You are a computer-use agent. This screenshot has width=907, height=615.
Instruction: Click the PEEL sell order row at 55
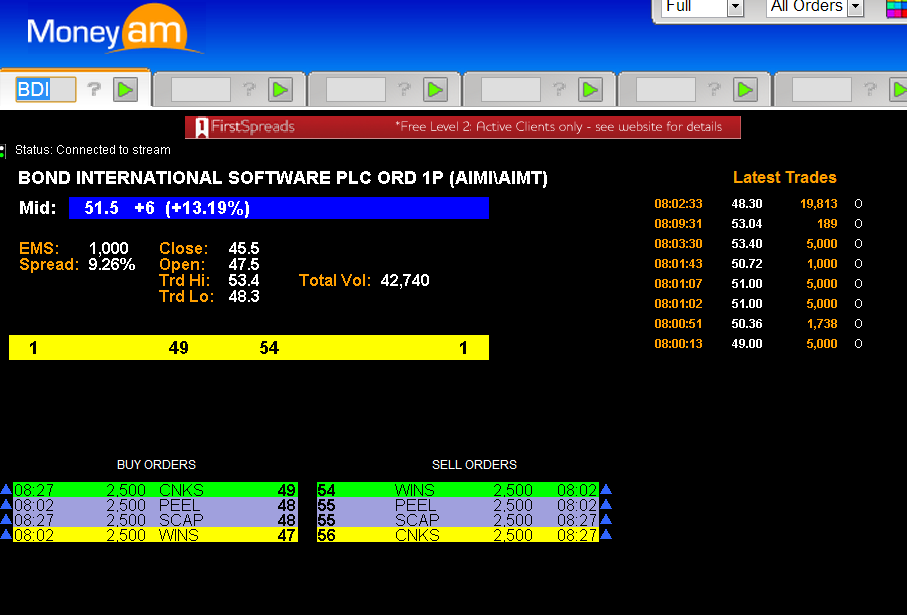458,504
